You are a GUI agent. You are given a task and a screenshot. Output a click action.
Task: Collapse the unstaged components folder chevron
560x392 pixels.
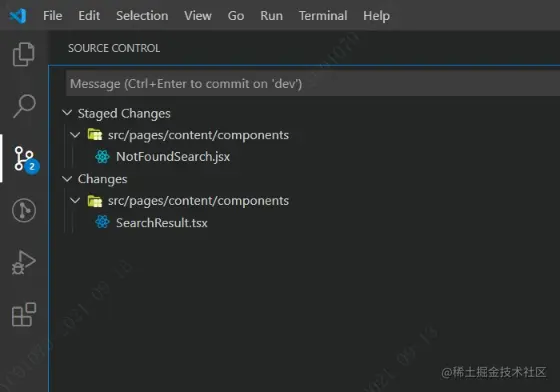tap(75, 201)
